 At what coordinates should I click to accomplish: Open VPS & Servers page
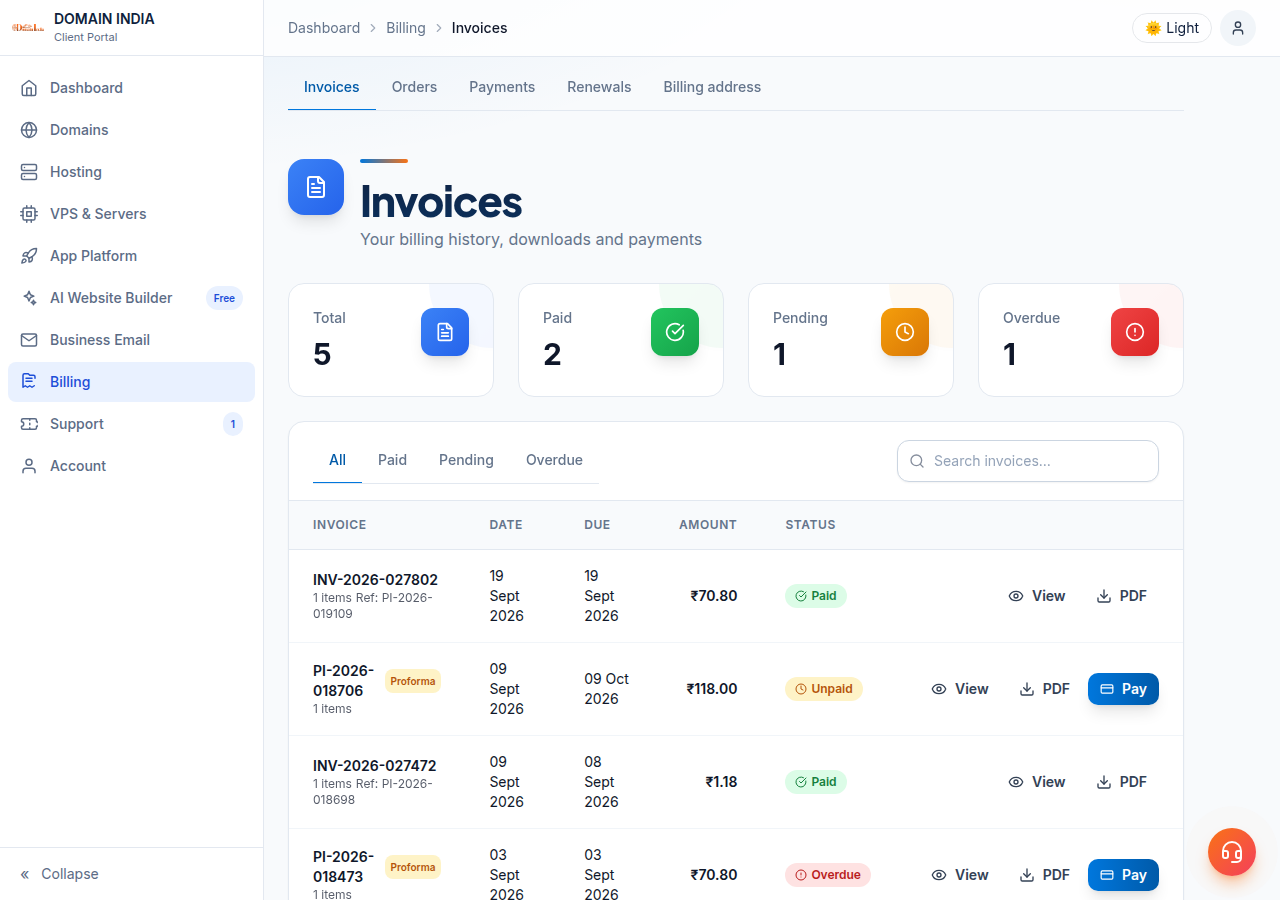pyautogui.click(x=131, y=214)
